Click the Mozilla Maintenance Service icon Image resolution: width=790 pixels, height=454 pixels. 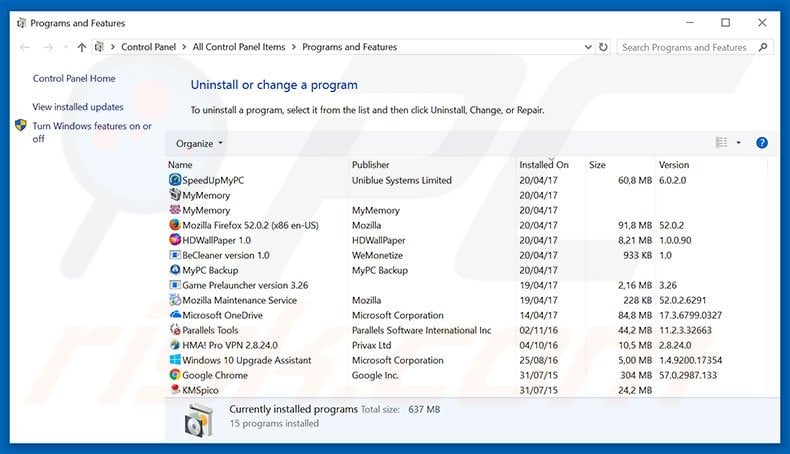click(175, 300)
